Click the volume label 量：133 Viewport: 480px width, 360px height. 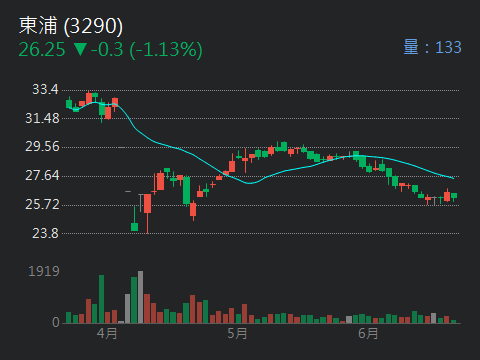[432, 47]
